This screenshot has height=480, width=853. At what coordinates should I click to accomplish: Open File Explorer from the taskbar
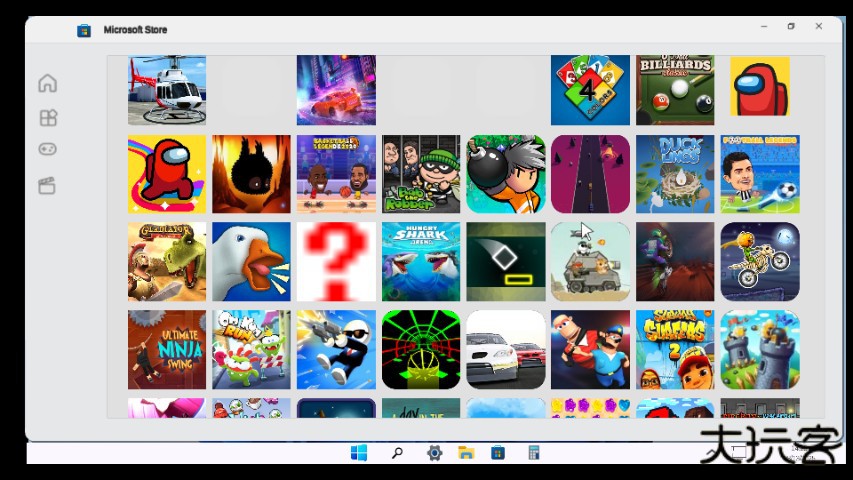[x=466, y=453]
